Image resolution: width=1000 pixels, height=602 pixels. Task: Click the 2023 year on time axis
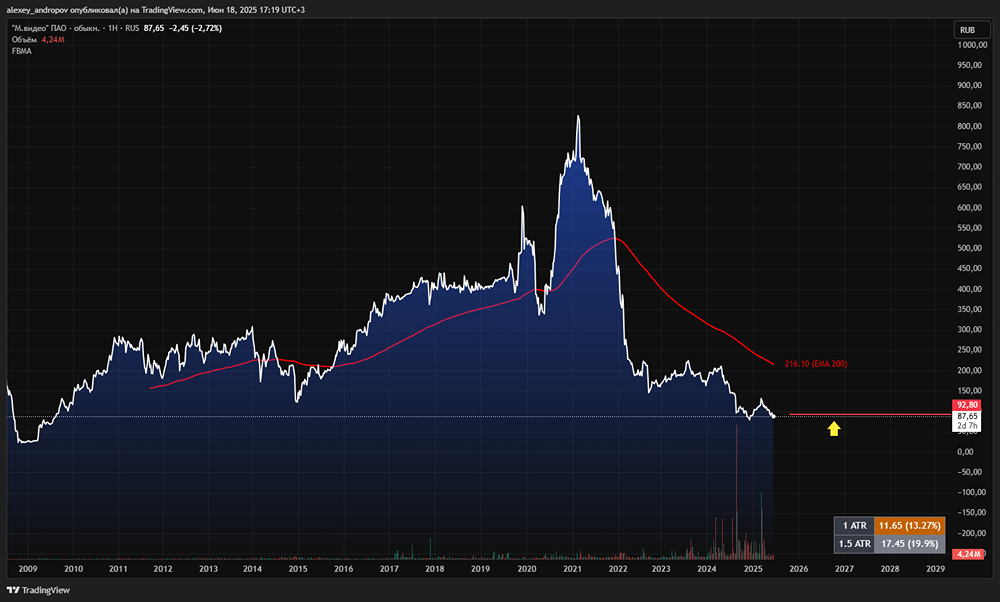tap(661, 569)
